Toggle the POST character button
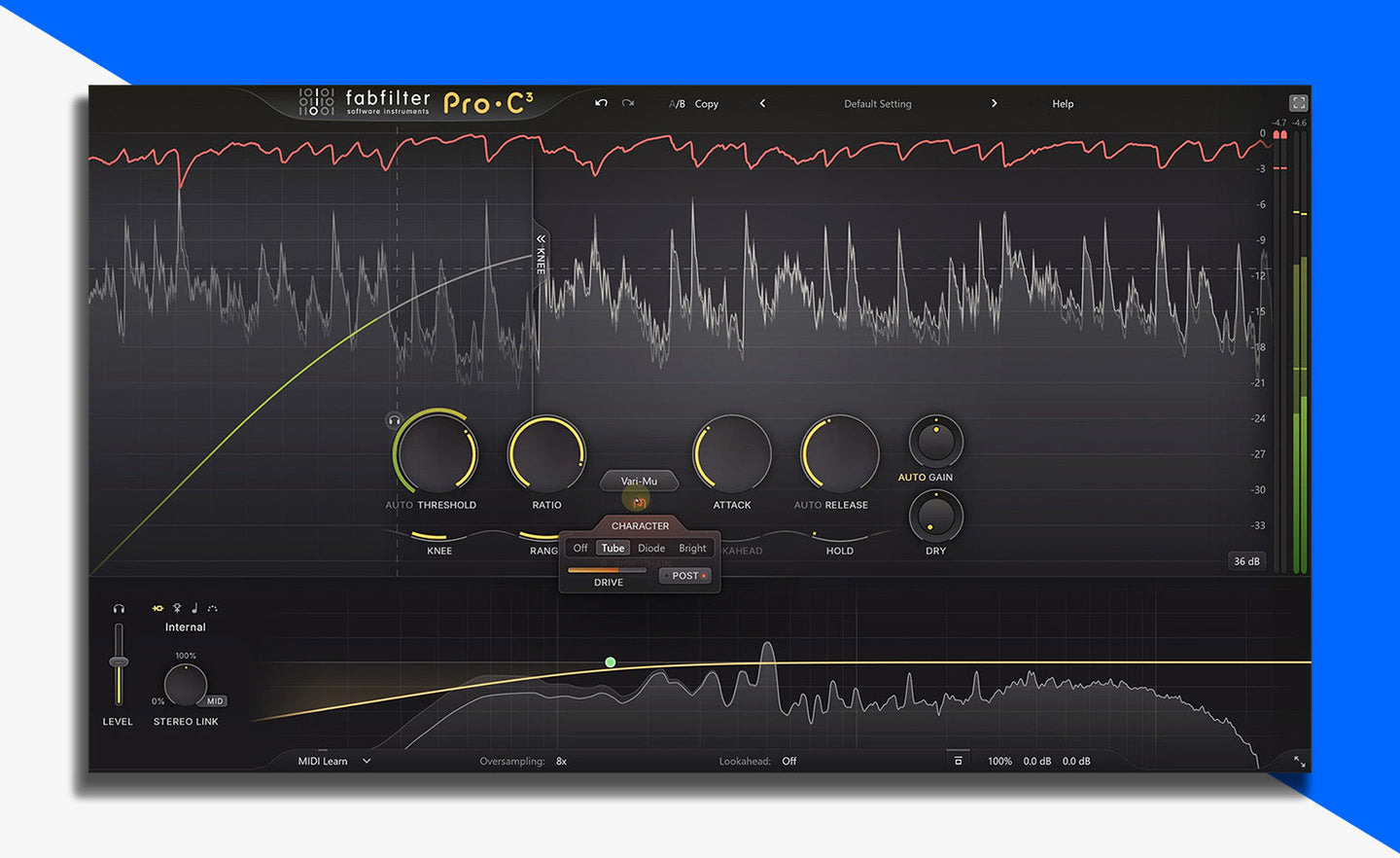 [x=685, y=576]
